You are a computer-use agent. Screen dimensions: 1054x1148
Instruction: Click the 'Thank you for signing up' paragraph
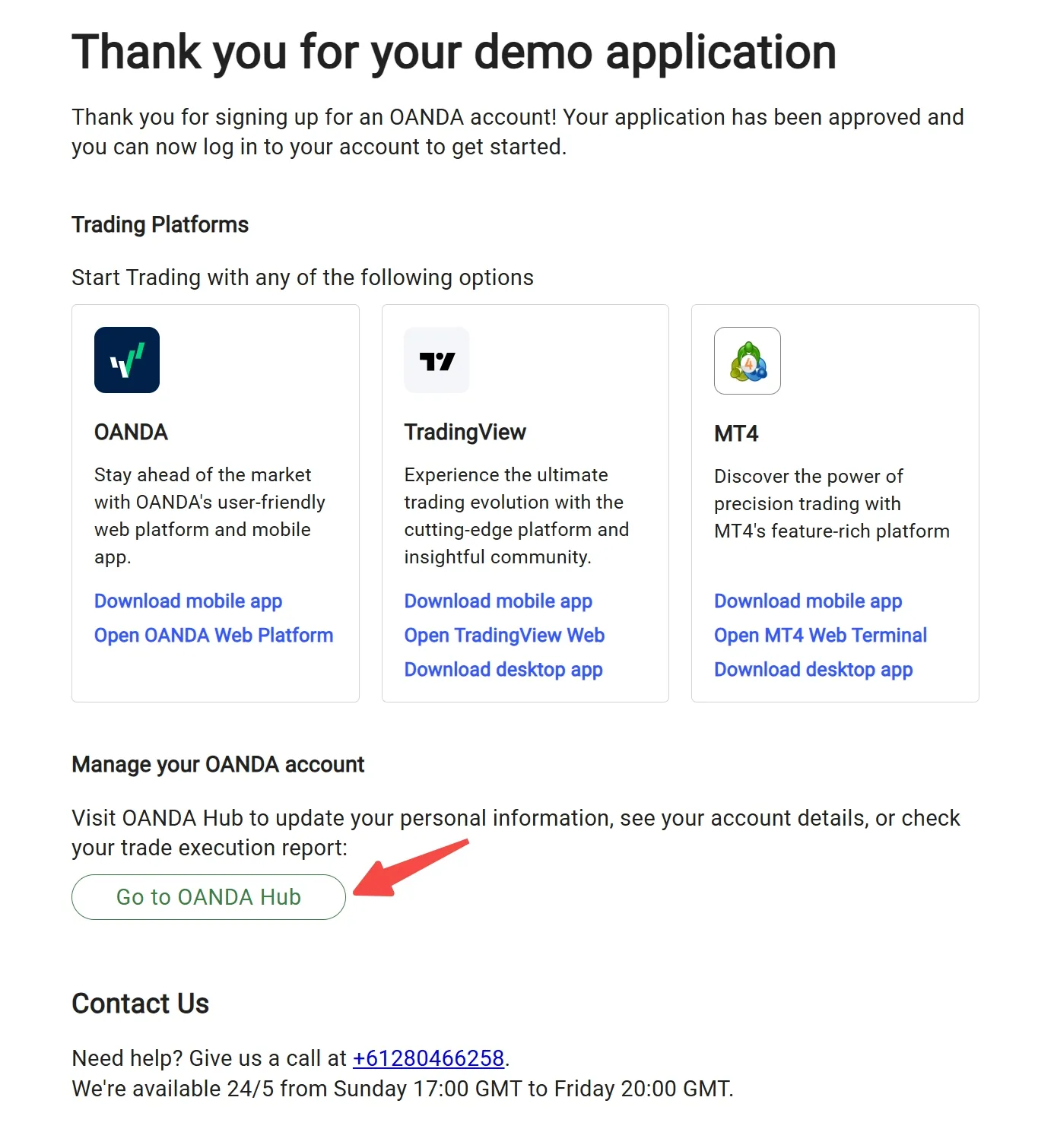518,132
